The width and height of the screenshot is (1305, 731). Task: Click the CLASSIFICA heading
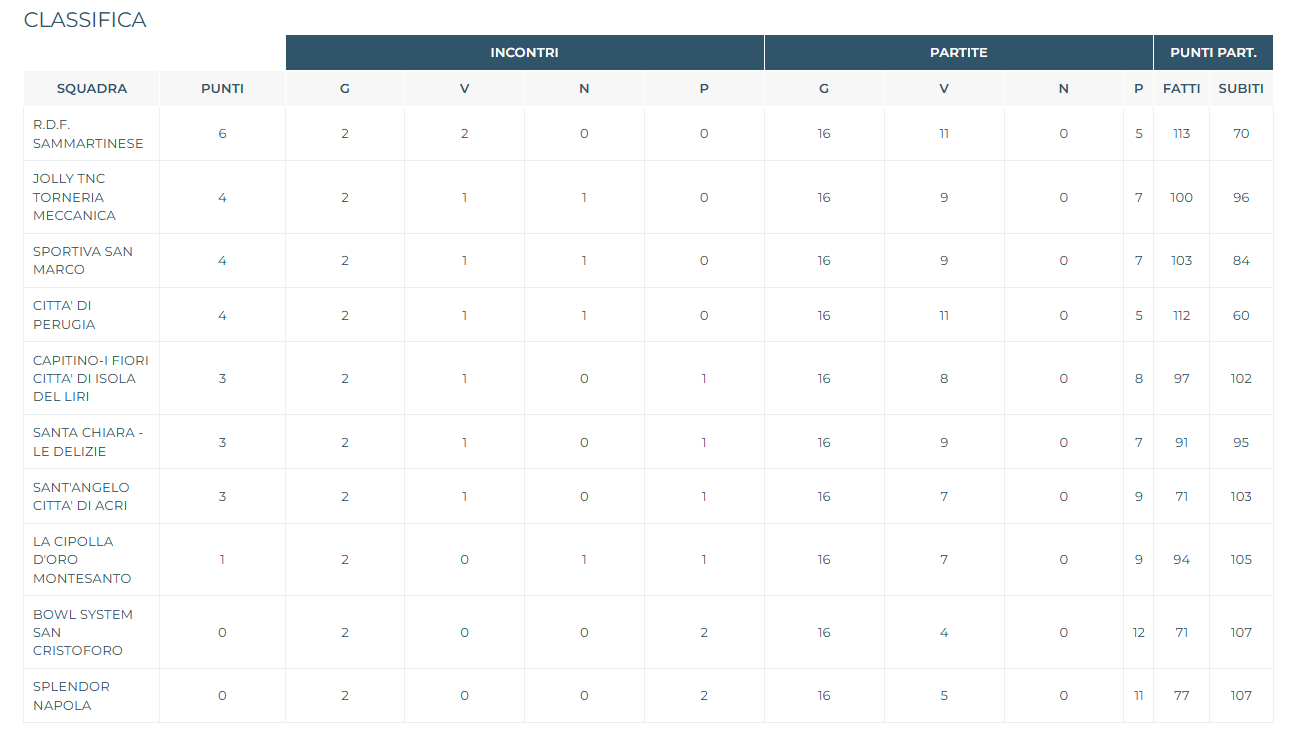point(85,20)
